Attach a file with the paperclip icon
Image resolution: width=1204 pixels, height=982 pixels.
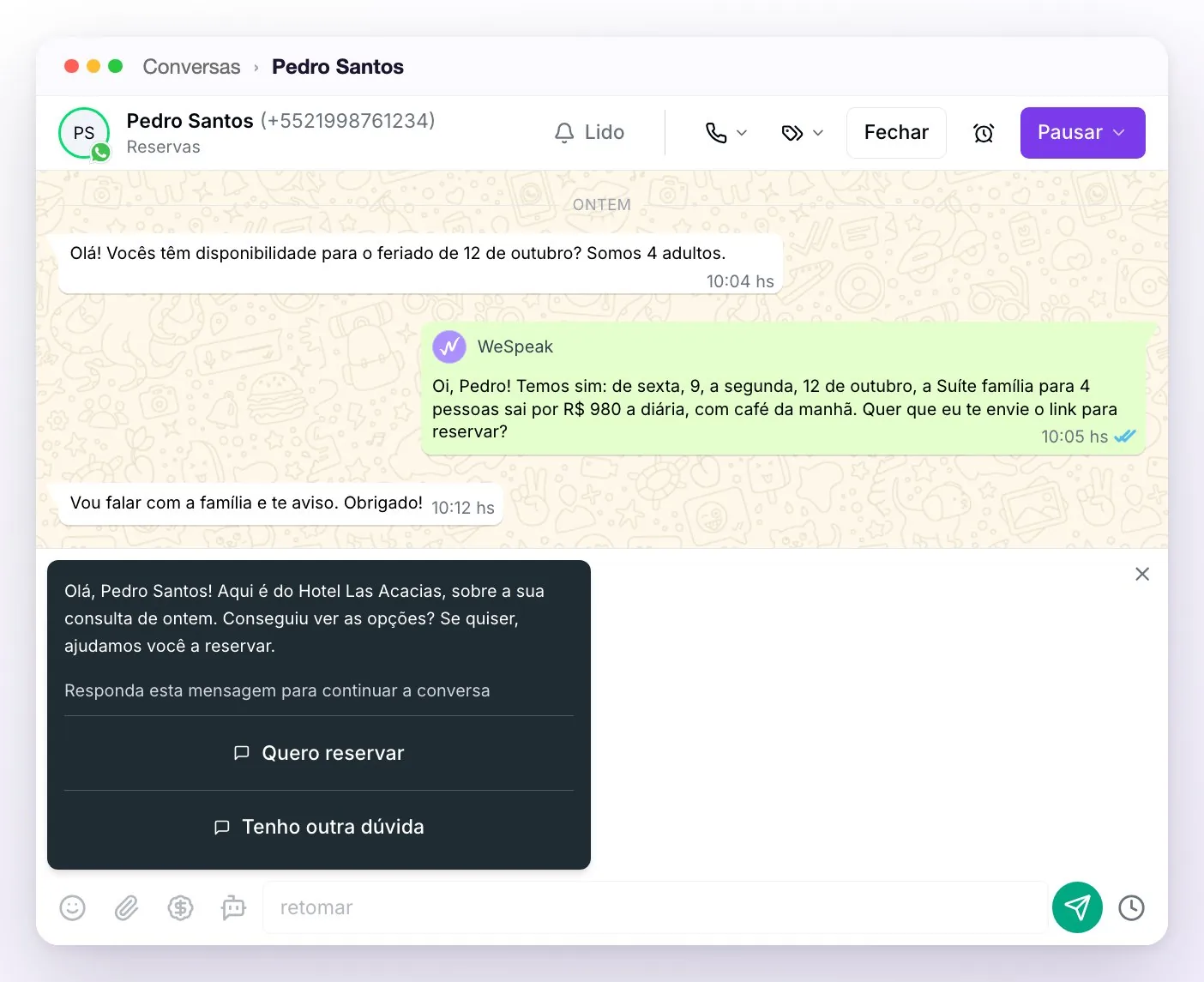pos(126,907)
